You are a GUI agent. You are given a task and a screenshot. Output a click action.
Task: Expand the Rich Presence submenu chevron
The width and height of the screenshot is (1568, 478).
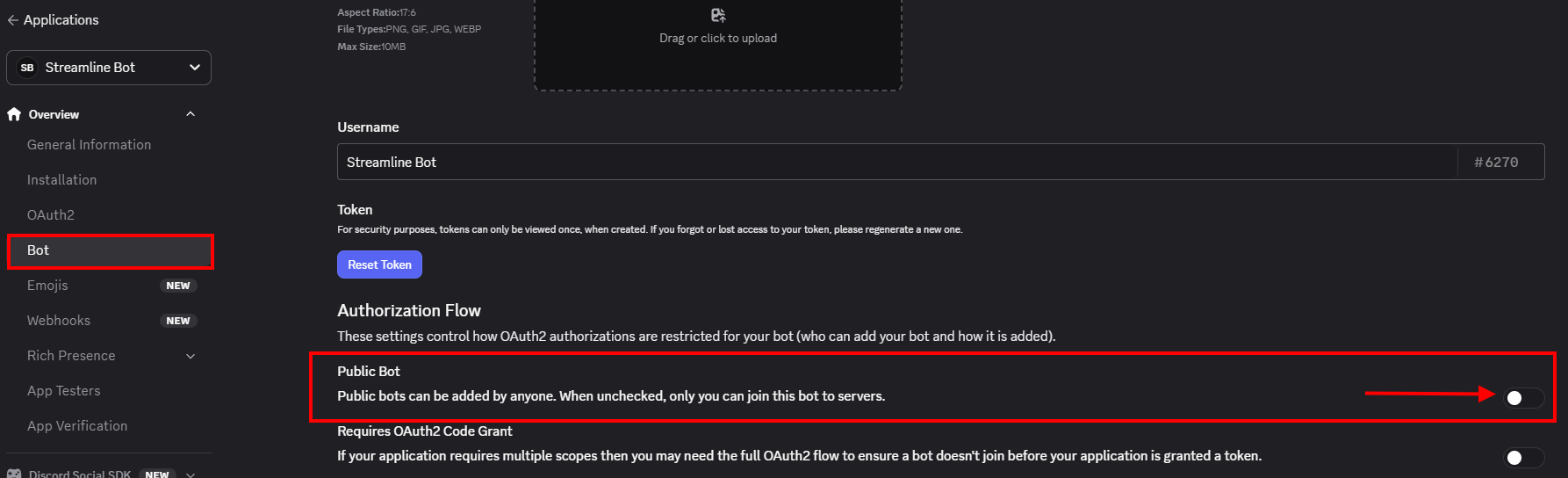(x=191, y=356)
